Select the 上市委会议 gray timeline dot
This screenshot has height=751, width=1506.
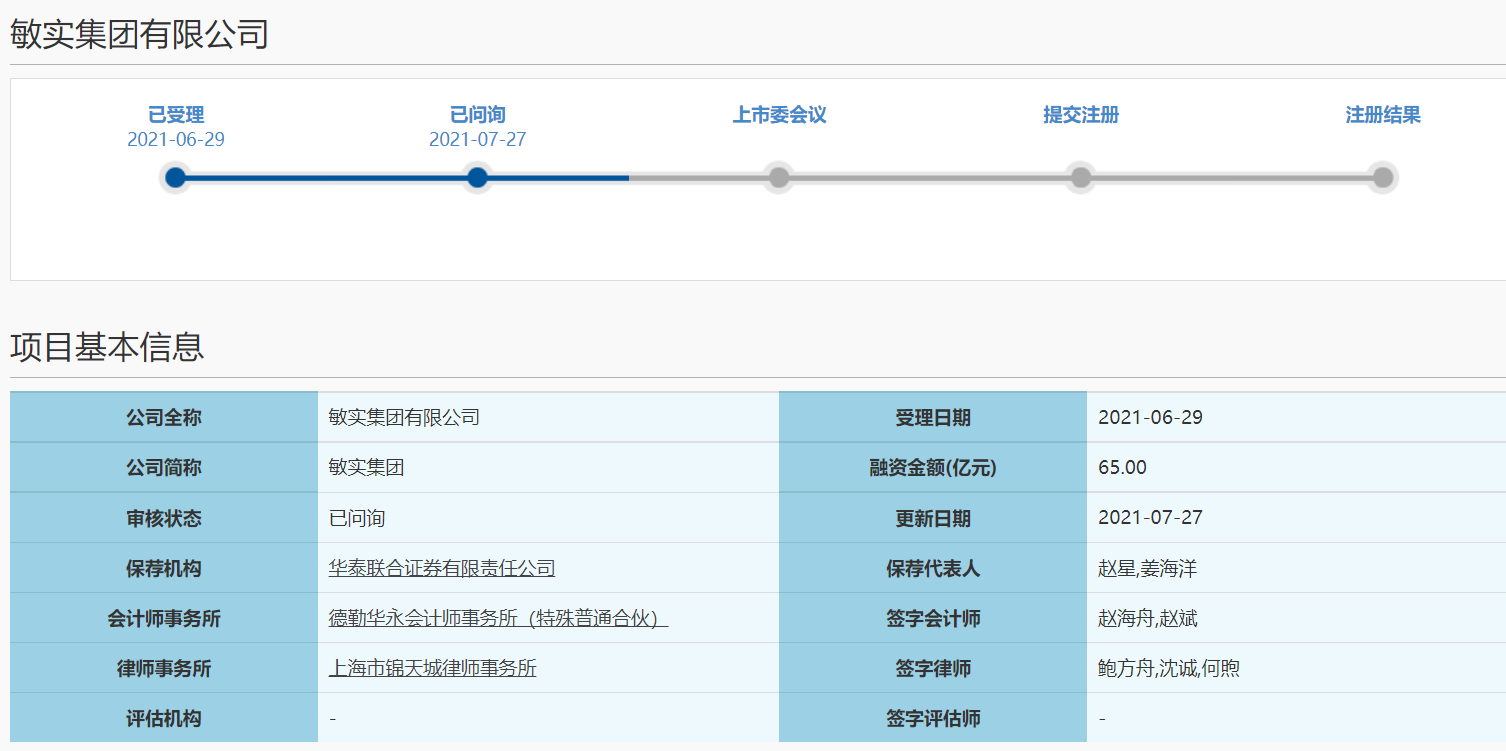779,178
